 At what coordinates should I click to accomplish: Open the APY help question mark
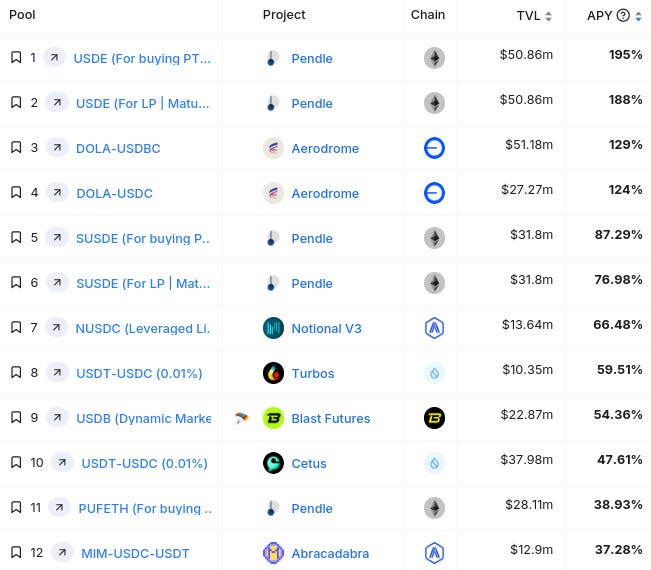(623, 15)
